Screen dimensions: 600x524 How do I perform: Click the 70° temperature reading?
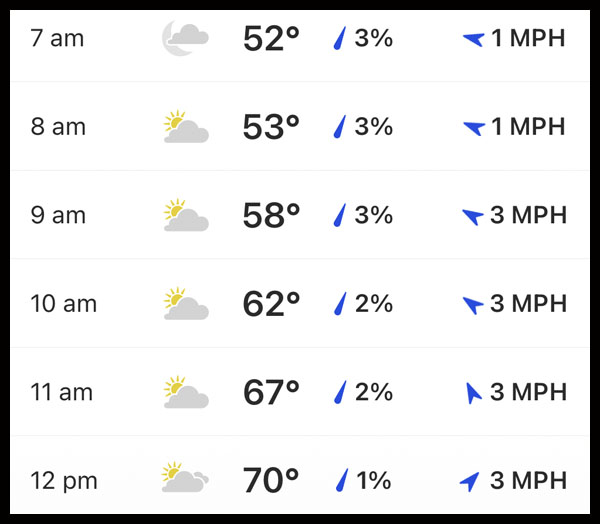pyautogui.click(x=271, y=480)
